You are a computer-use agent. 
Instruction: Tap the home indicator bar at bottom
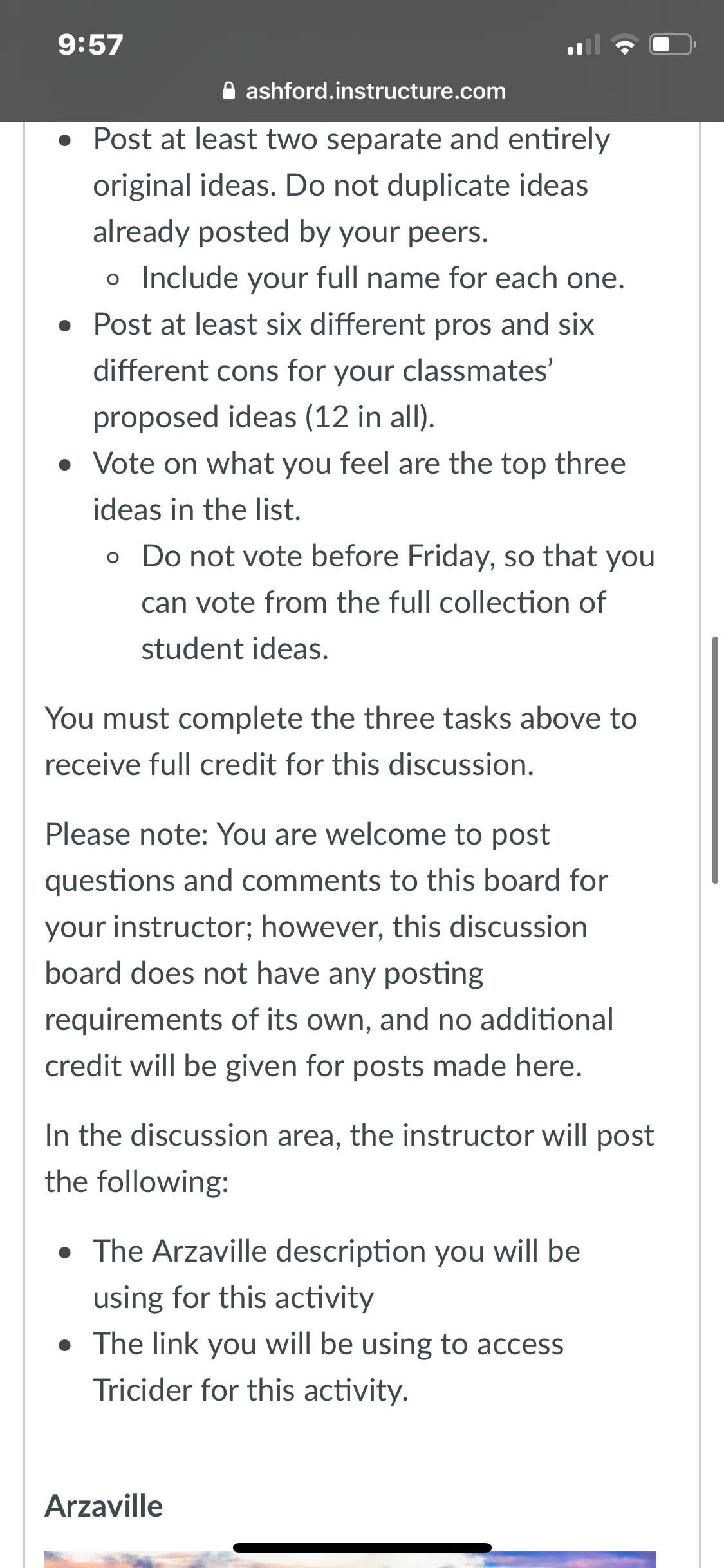pyautogui.click(x=362, y=1547)
